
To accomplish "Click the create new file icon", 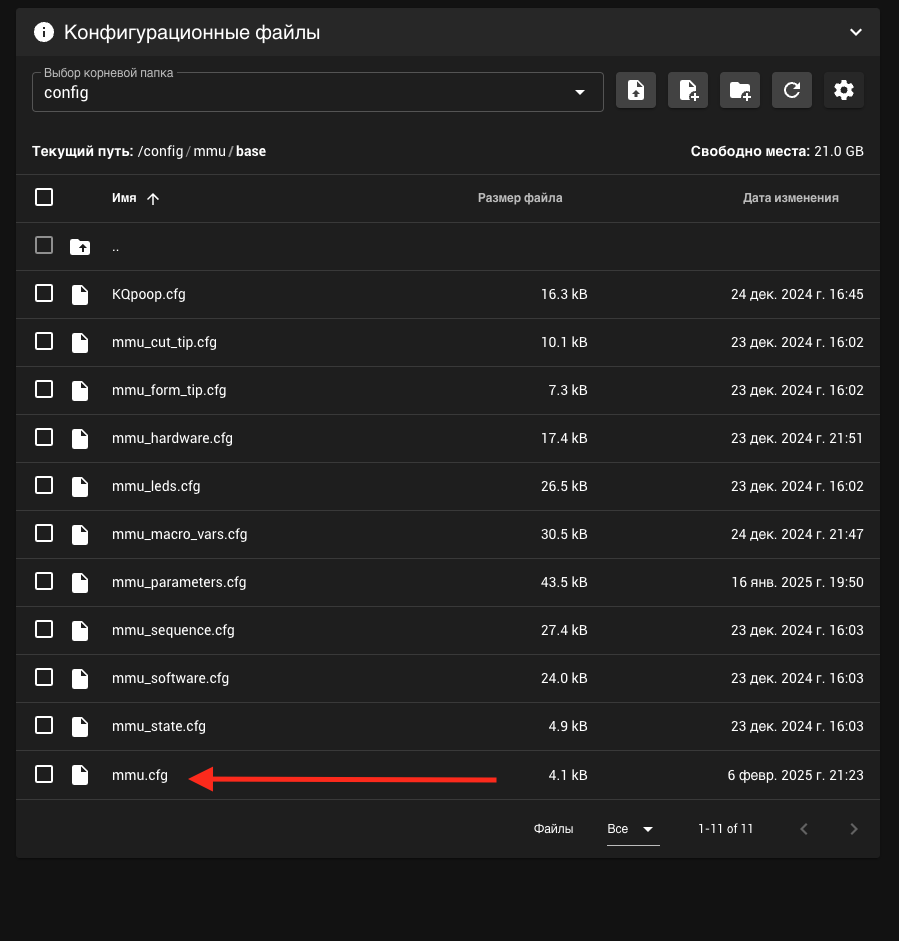I will click(x=688, y=91).
